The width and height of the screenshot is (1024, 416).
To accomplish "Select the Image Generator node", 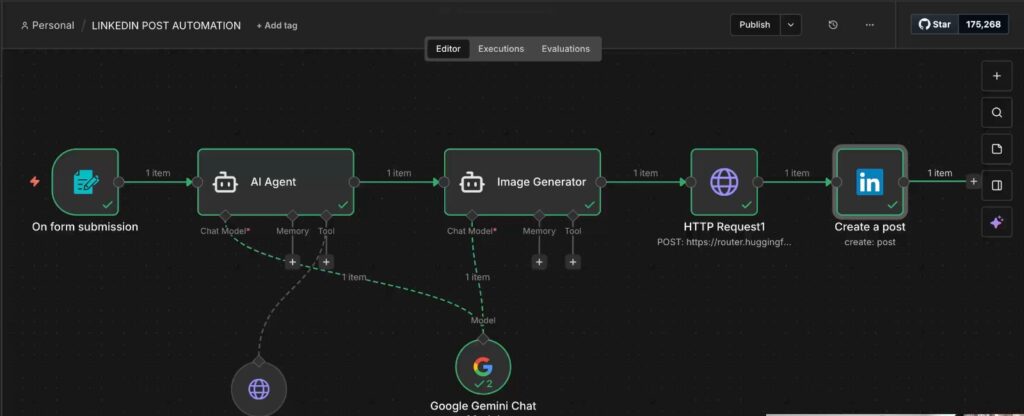I will point(522,182).
